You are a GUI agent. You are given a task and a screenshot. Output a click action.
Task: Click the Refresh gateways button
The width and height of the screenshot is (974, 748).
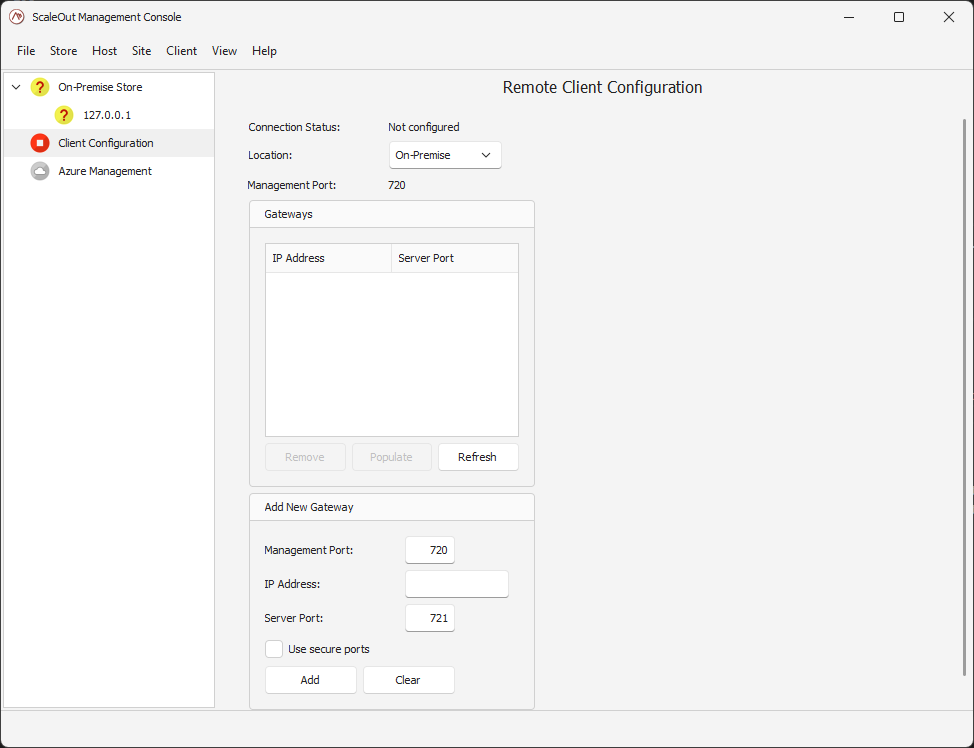tap(478, 457)
